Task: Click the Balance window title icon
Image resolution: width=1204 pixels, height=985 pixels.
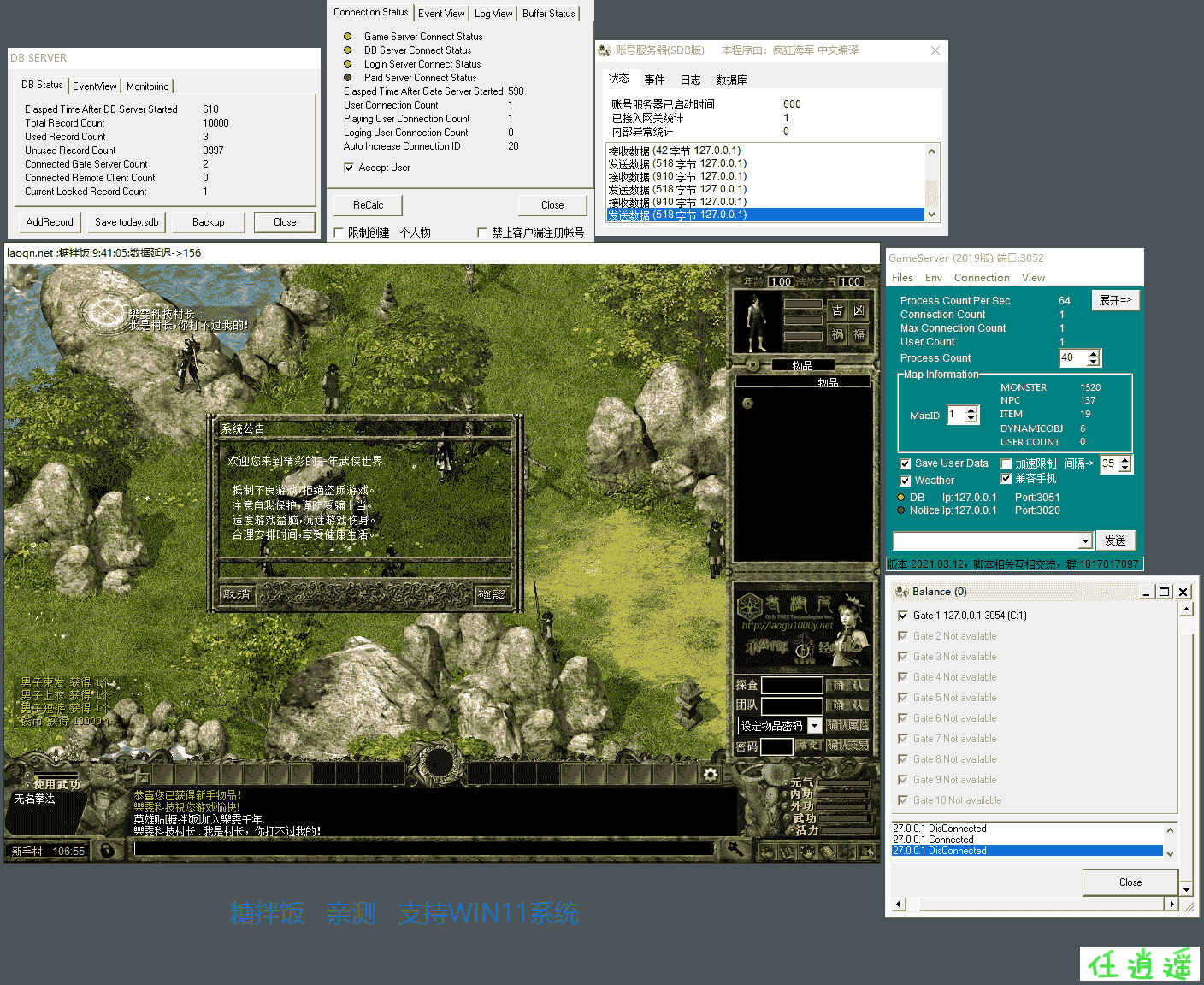Action: (x=901, y=592)
